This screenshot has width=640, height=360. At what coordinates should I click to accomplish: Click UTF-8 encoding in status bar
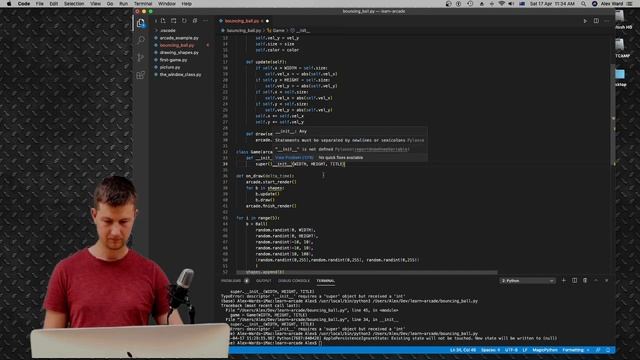click(x=511, y=350)
